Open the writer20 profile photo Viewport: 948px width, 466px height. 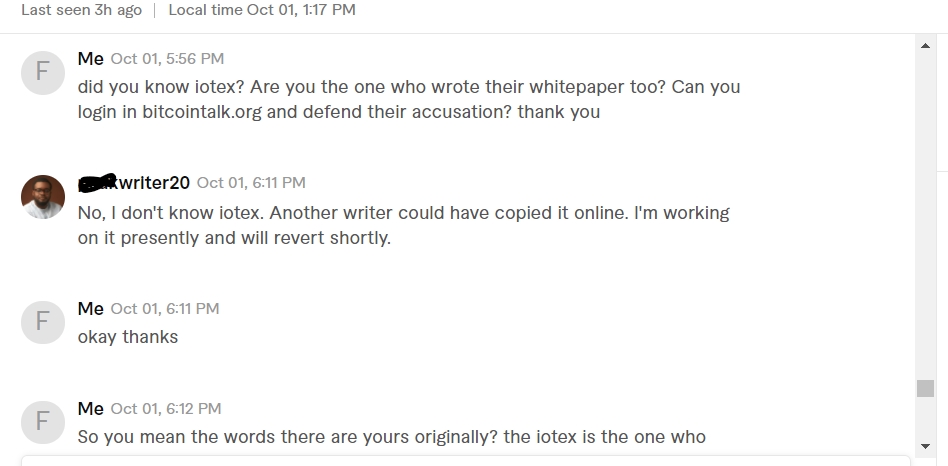[x=43, y=197]
